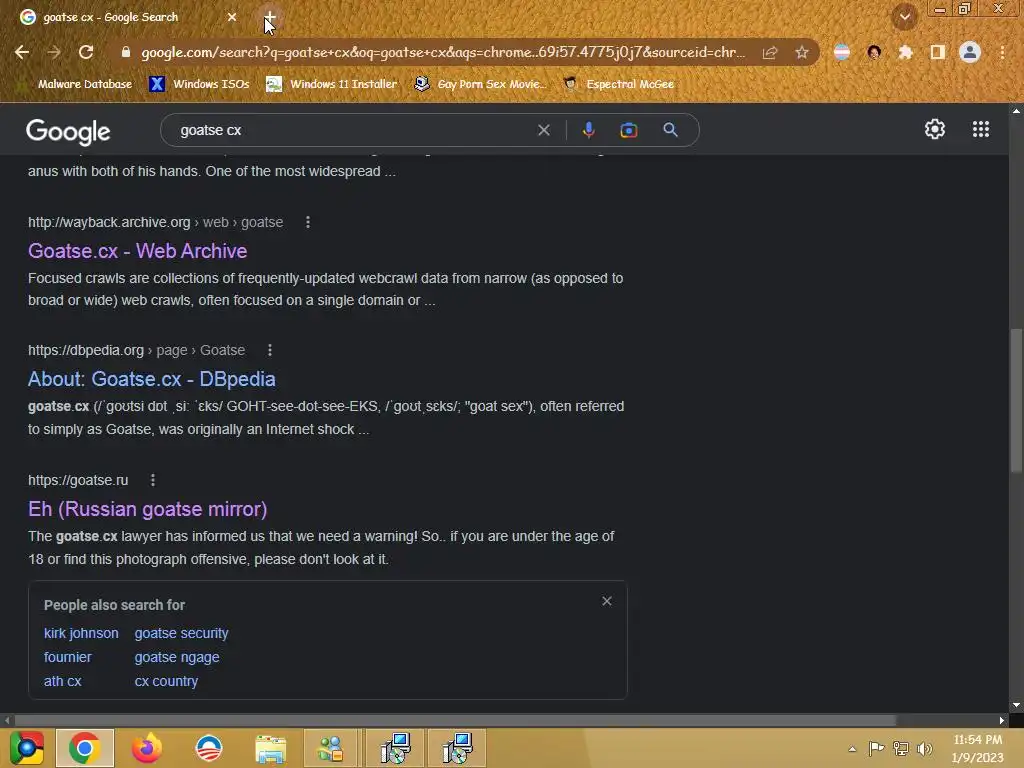The height and width of the screenshot is (768, 1024).
Task: Go back to previous page
Action: [x=22, y=52]
